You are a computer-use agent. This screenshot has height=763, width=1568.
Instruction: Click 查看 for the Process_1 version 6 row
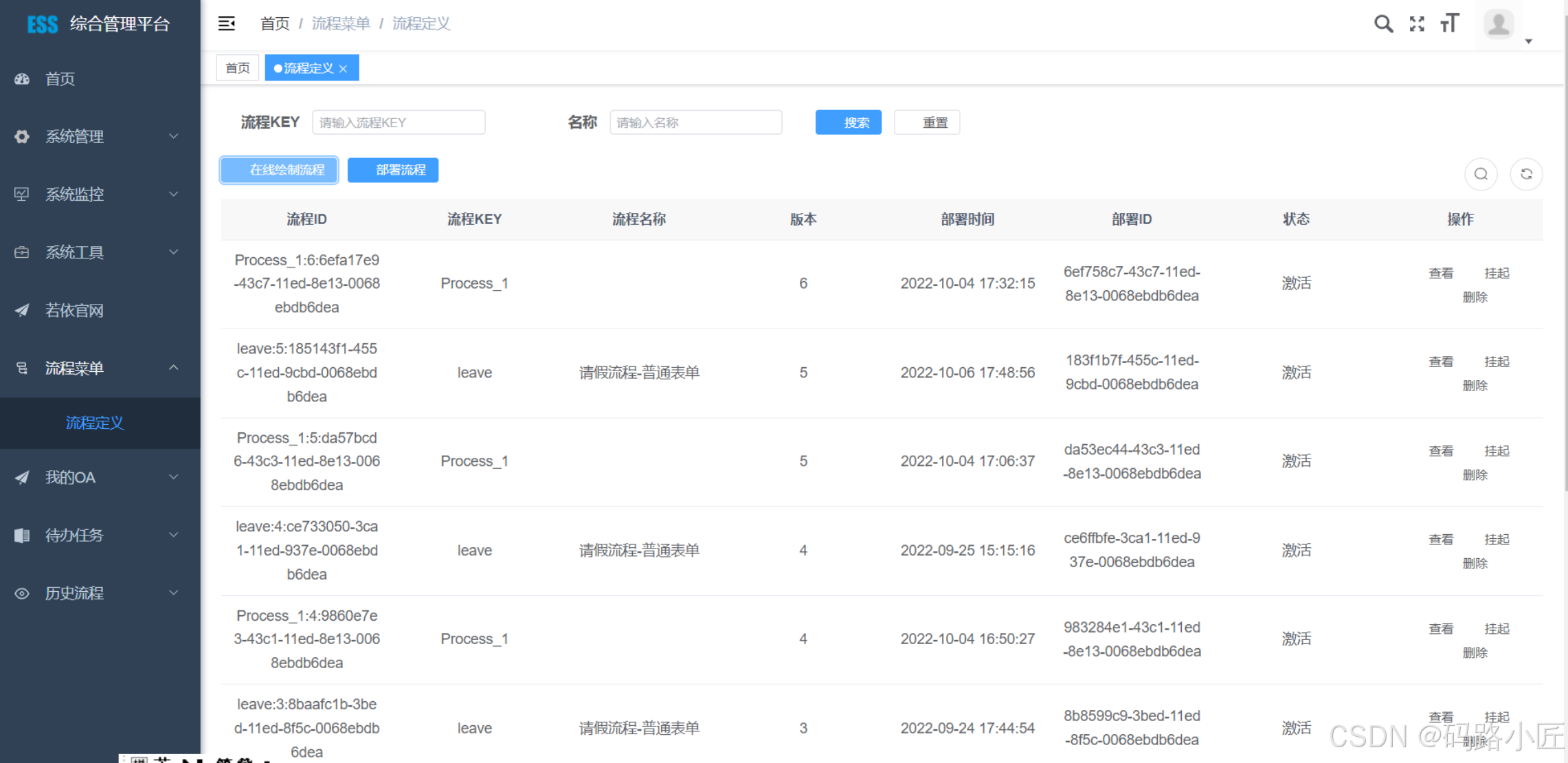1441,273
